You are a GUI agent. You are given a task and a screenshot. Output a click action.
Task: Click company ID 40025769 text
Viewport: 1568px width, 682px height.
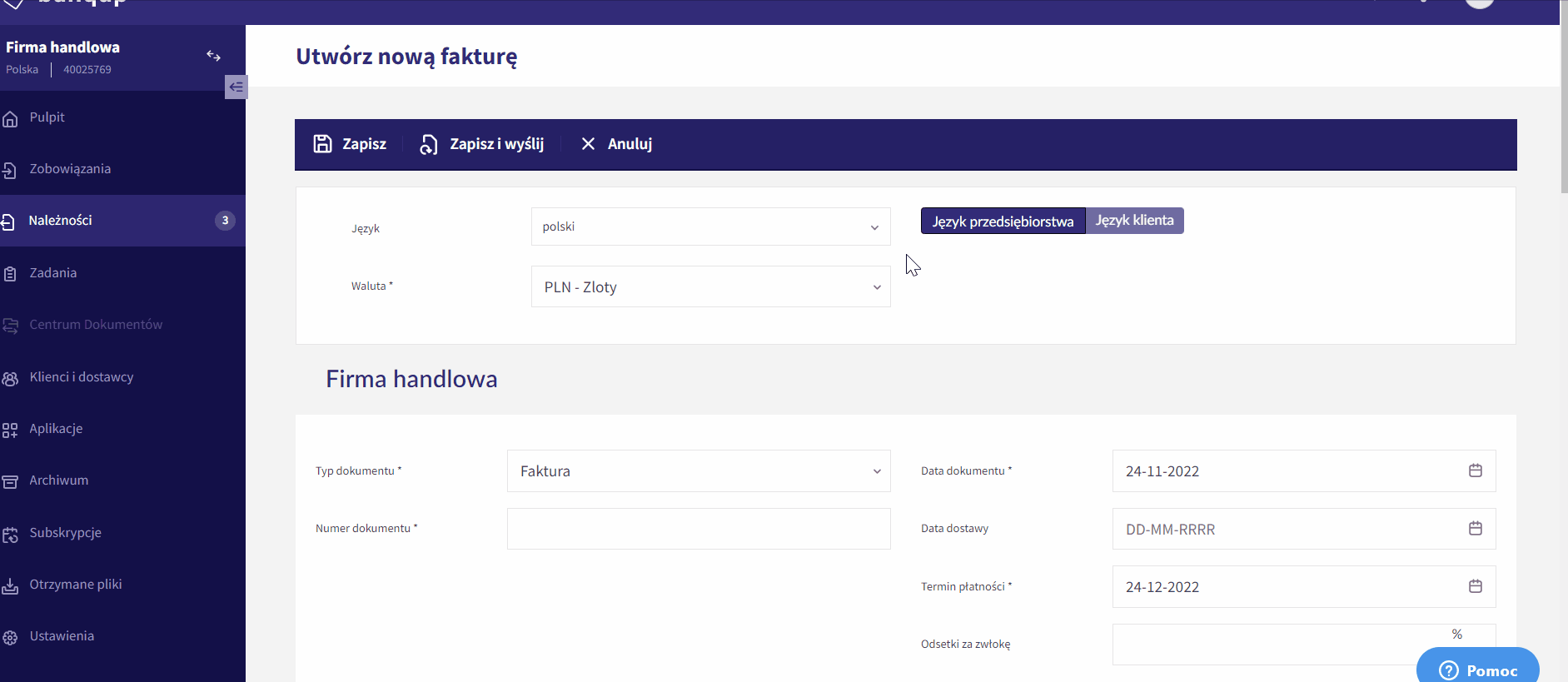(87, 69)
